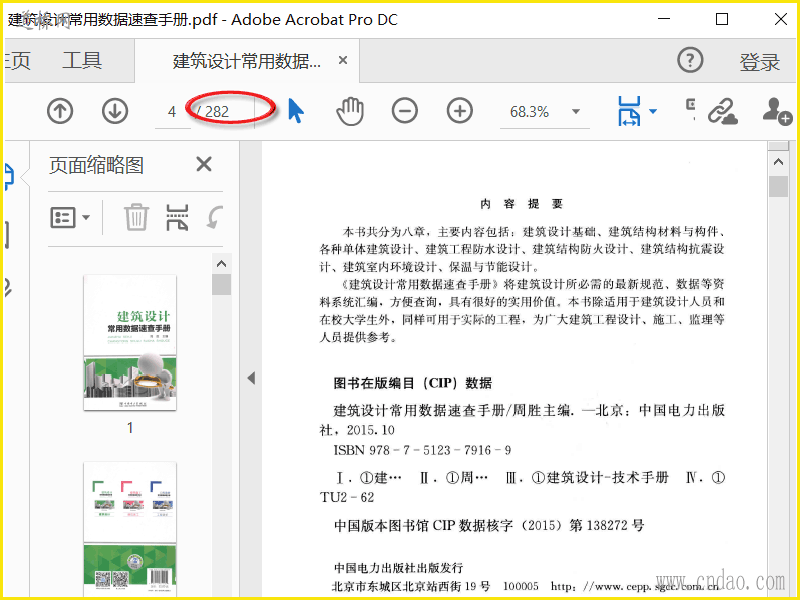Maximize the Acrobat window

(721, 19)
